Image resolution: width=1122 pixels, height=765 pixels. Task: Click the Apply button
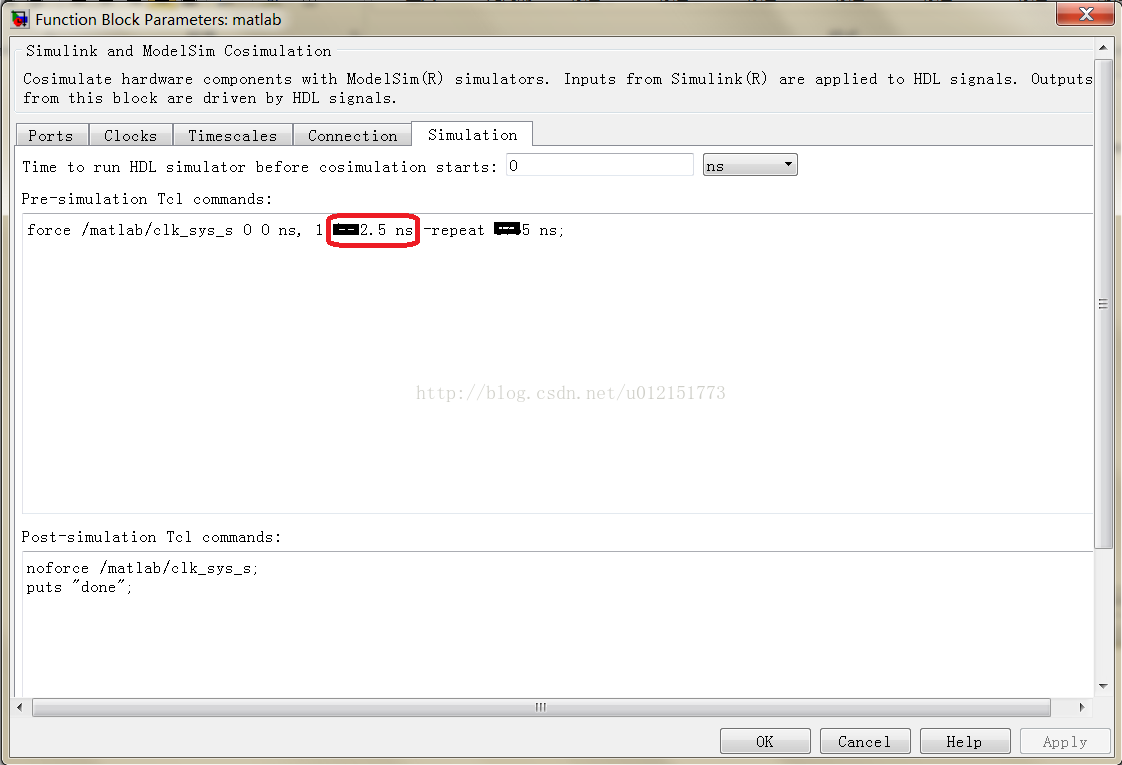tap(1065, 741)
